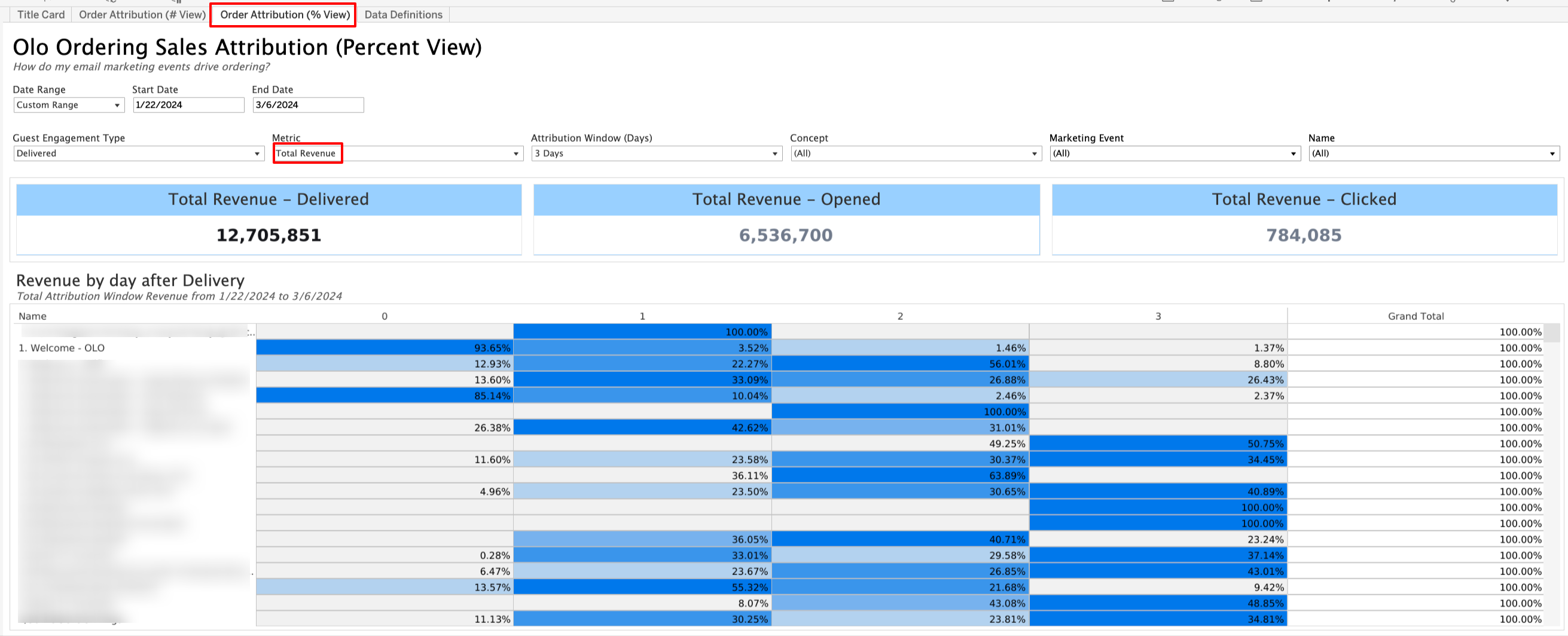Select the 0.28% cell
Viewport: 1568px width, 636px height.
385,555
